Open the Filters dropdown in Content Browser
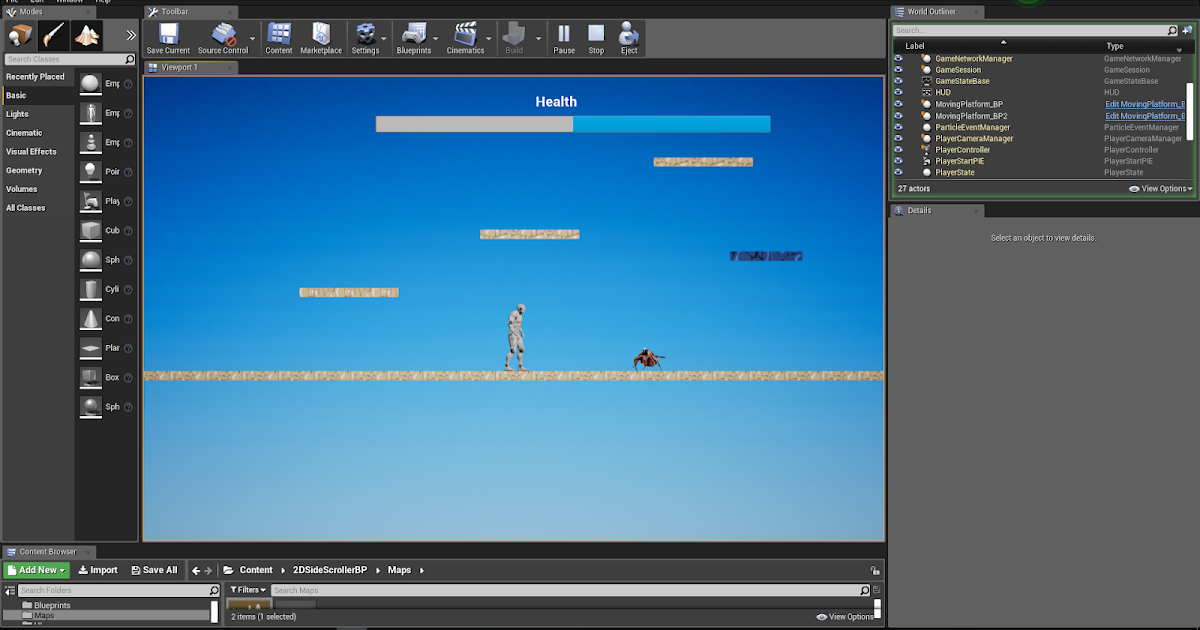1200x630 pixels. tap(247, 590)
